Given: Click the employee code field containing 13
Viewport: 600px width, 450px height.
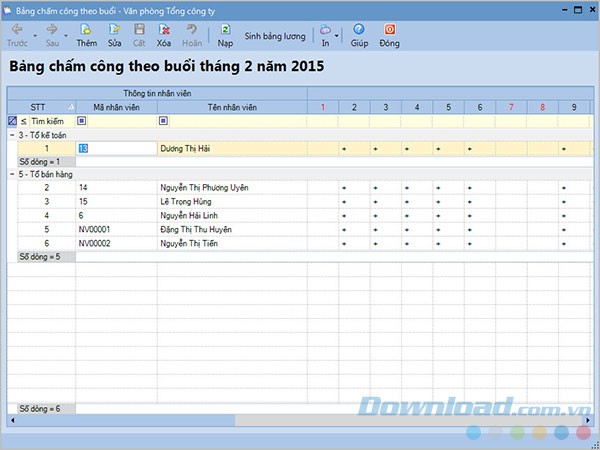Looking at the screenshot, I should [115, 148].
